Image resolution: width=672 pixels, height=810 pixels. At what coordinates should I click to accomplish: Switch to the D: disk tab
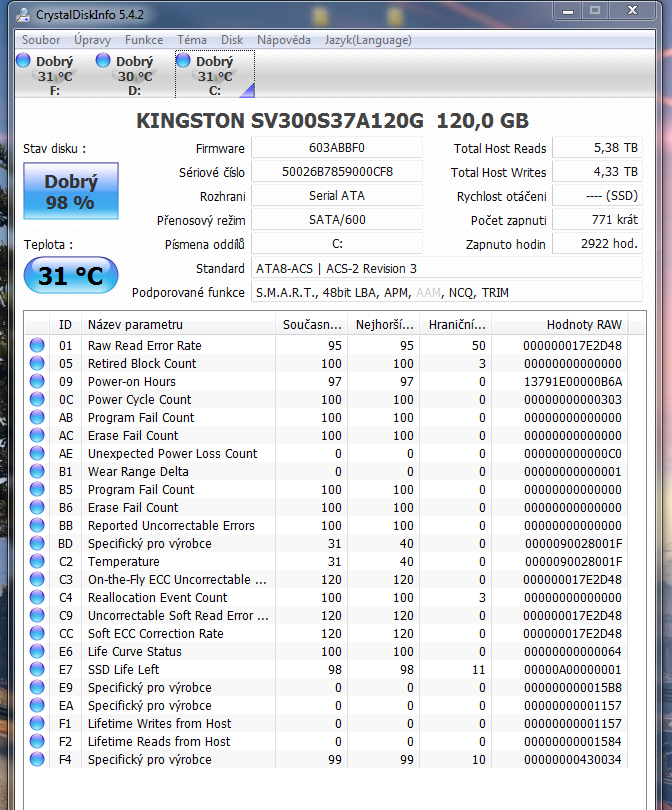tap(134, 74)
